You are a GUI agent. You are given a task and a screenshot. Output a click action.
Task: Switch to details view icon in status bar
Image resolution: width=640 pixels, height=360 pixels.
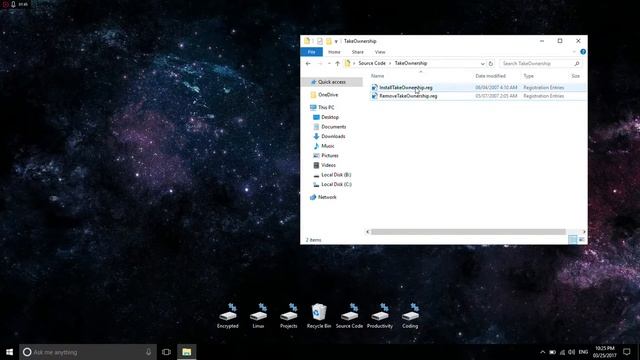pyautogui.click(x=573, y=240)
